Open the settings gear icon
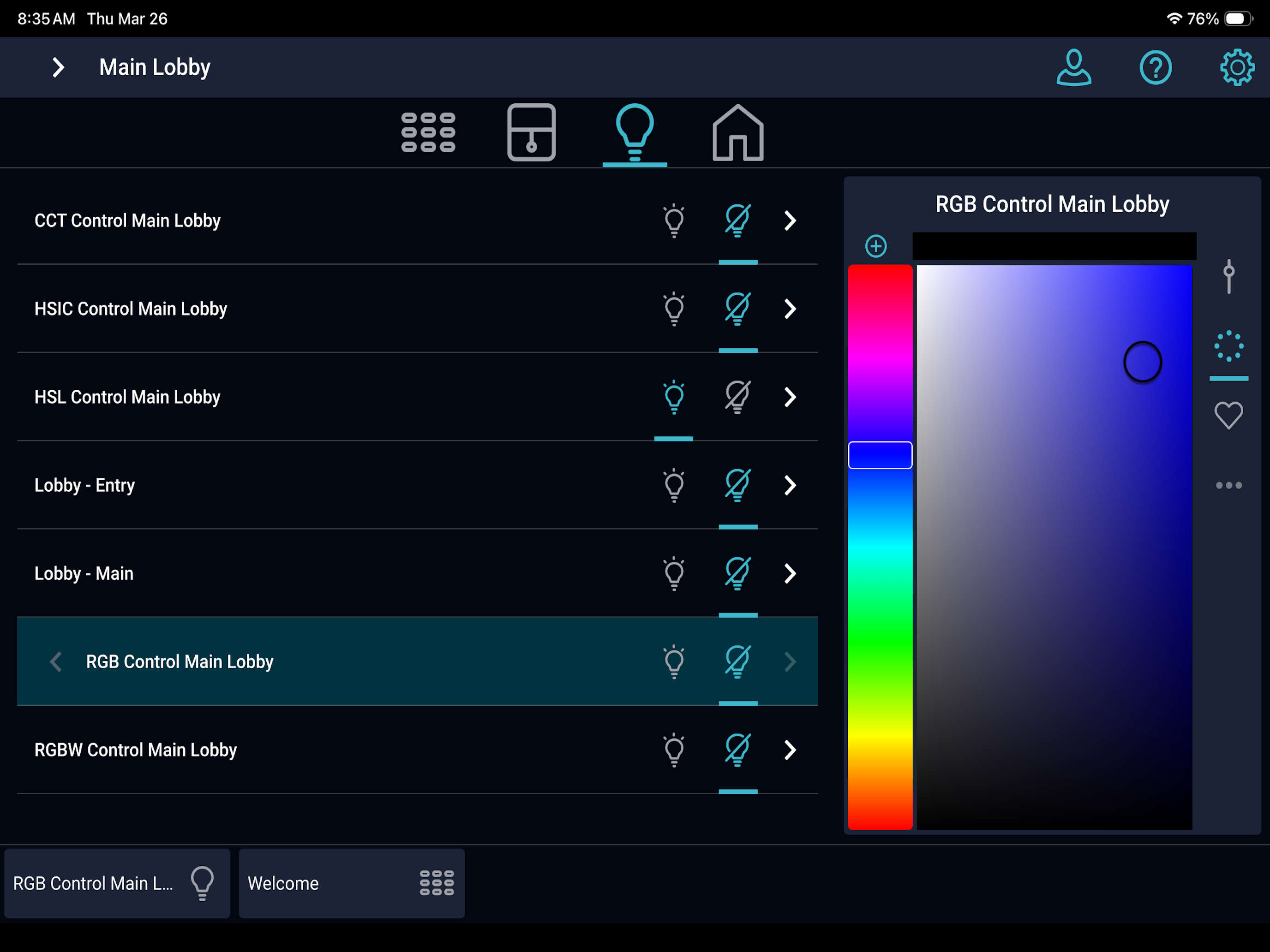The height and width of the screenshot is (952, 1270). coord(1237,68)
